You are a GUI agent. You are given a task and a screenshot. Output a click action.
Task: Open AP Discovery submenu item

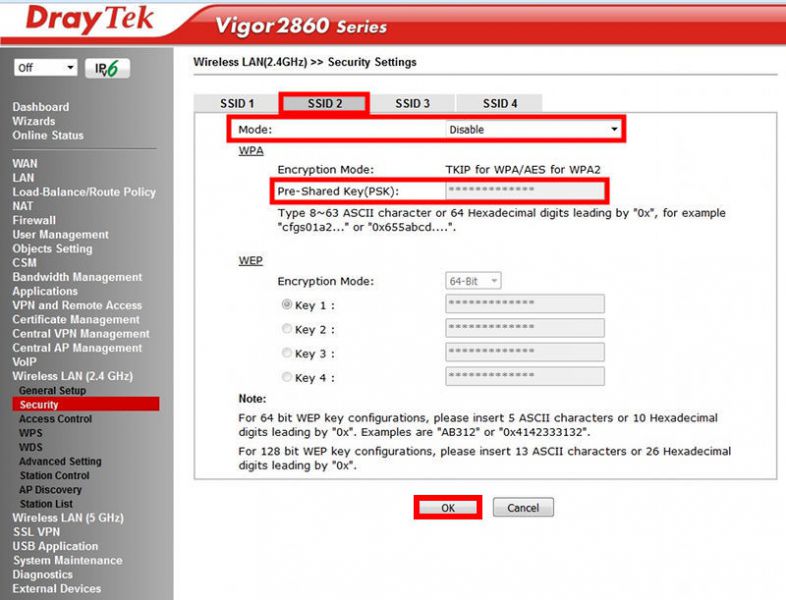click(x=50, y=489)
